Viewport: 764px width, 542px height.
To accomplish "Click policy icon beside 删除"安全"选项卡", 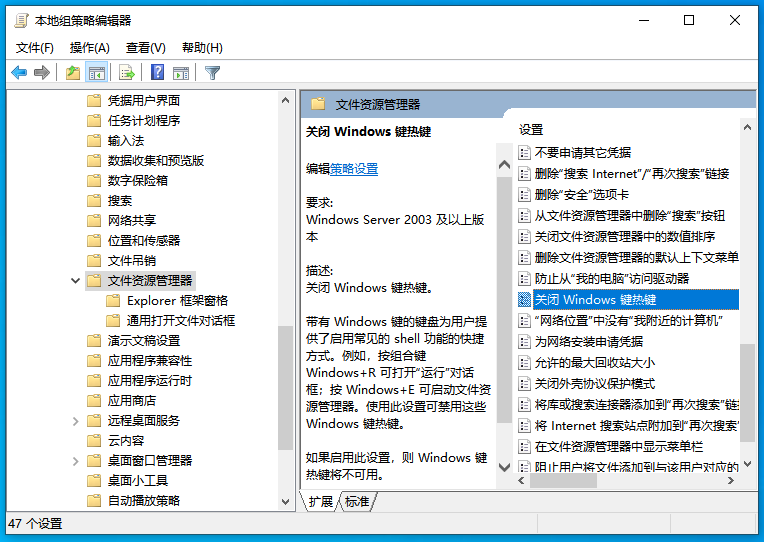I will 524,195.
